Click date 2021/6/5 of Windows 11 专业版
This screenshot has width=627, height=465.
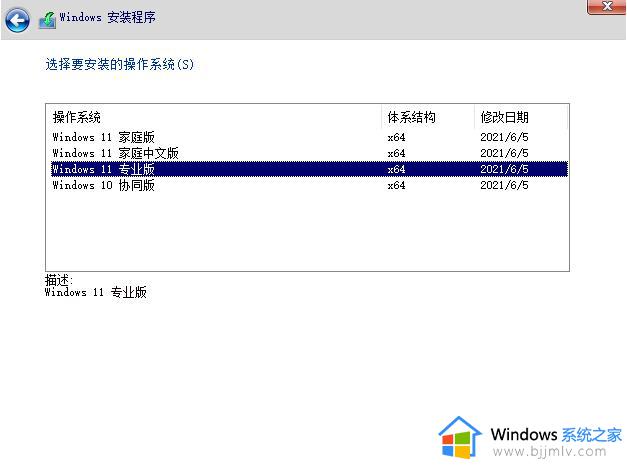click(x=504, y=169)
